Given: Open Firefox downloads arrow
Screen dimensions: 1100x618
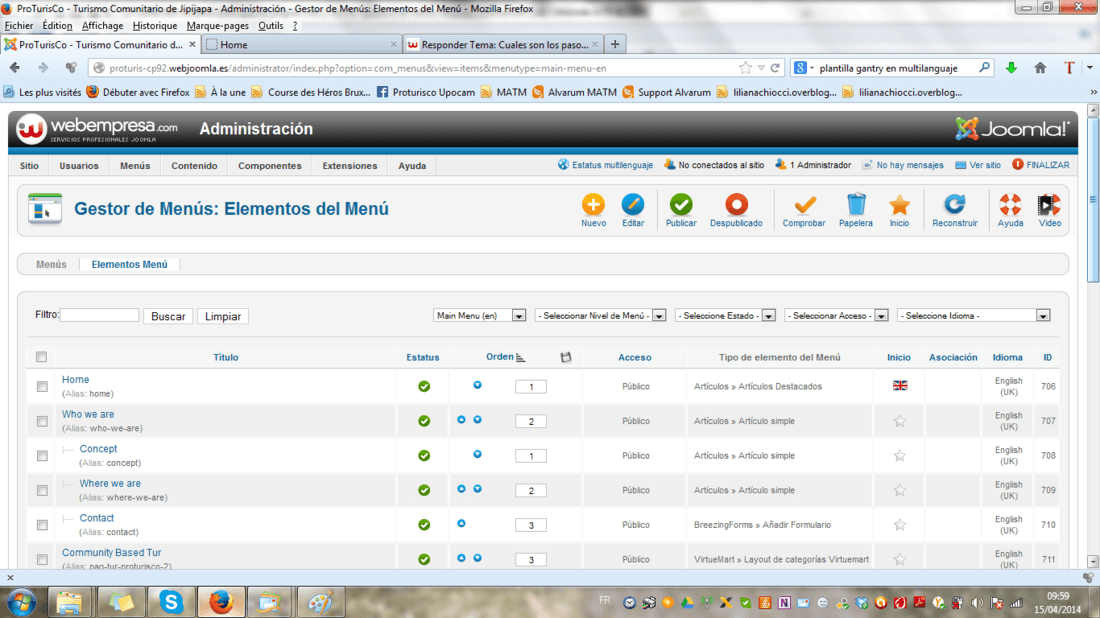Looking at the screenshot, I should [x=1011, y=68].
